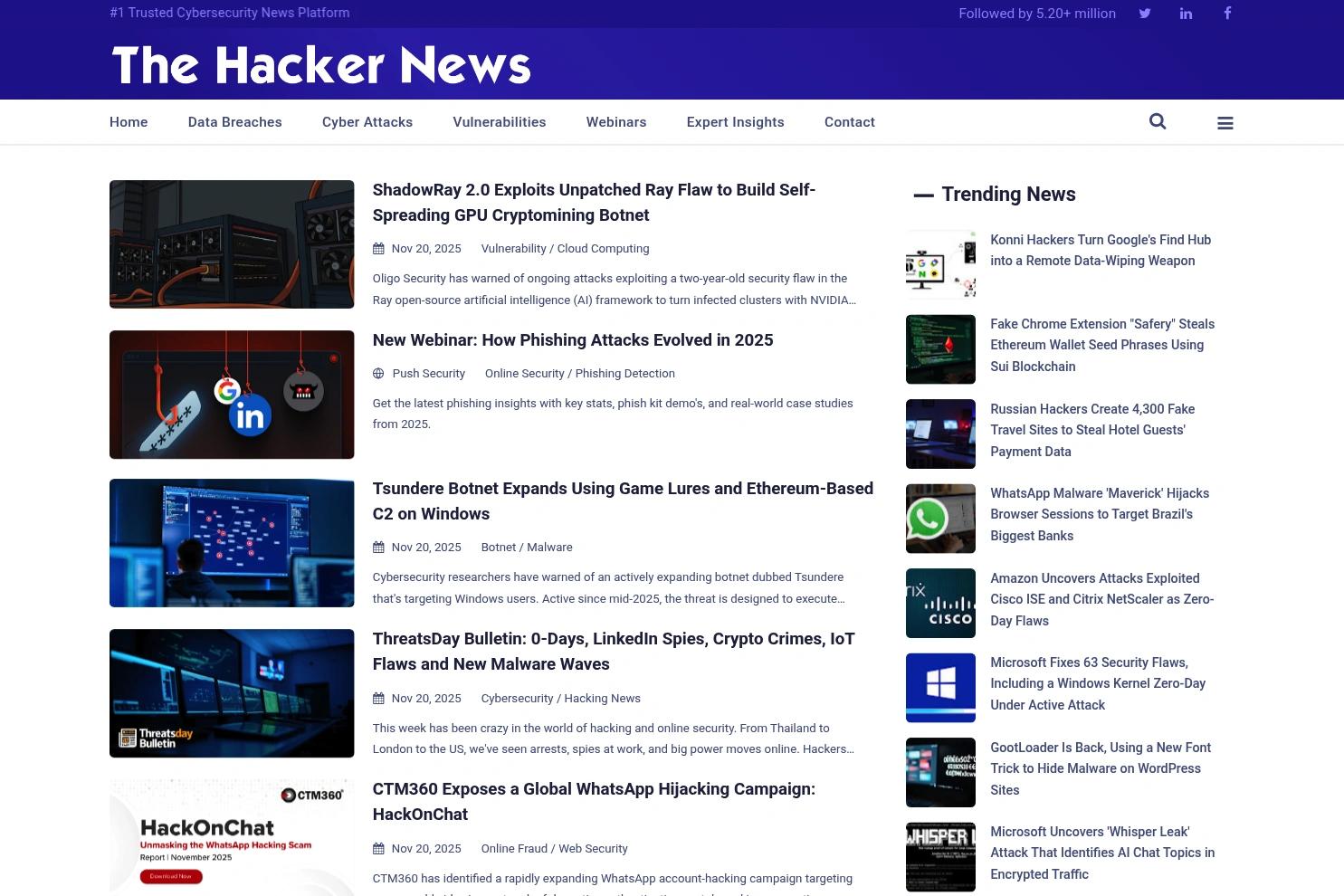Click 'Online Security / Phishing Detection' tag
The image size is (1344, 896).
[x=579, y=374]
